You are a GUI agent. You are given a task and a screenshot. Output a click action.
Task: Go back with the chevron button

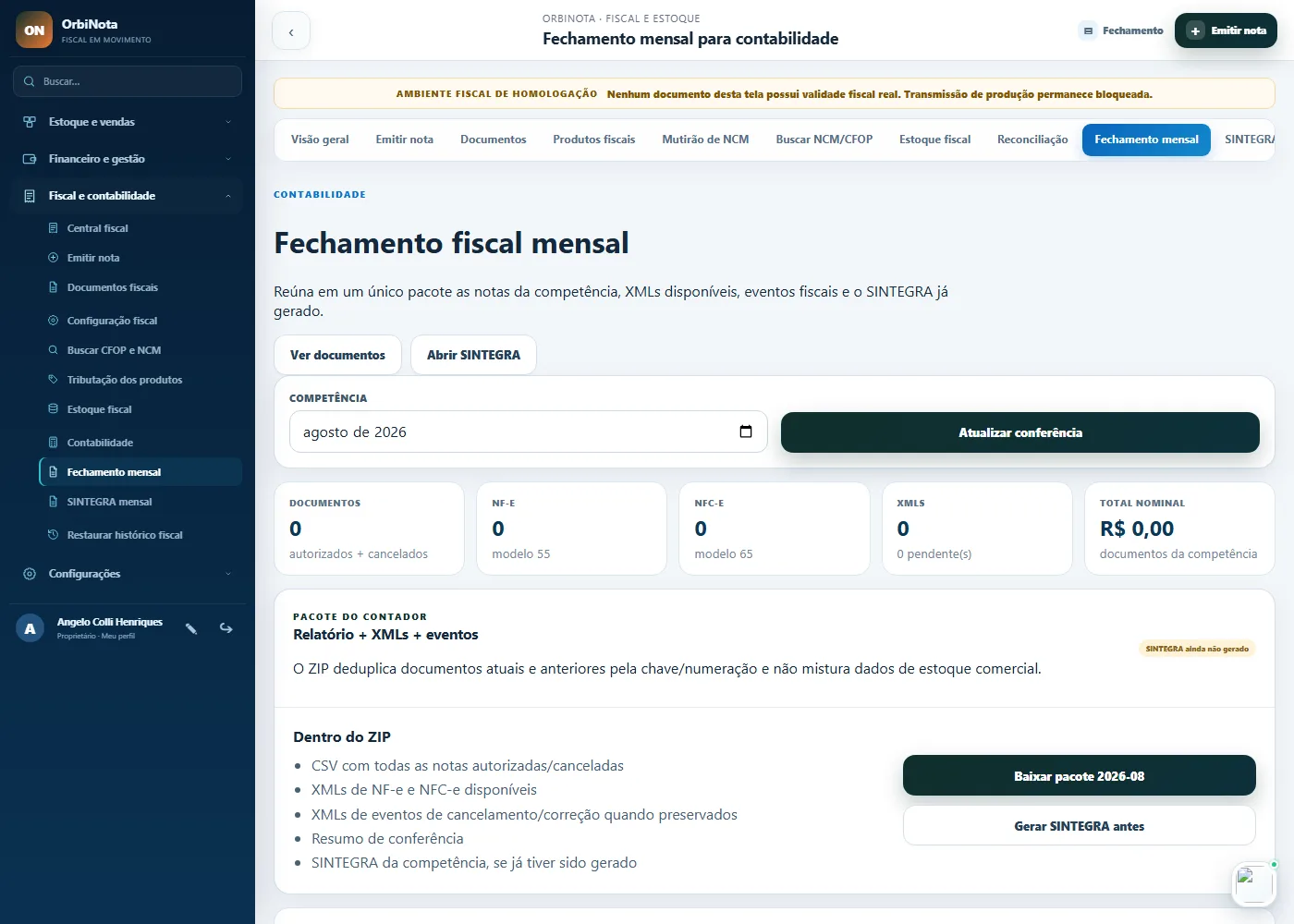coord(291,31)
